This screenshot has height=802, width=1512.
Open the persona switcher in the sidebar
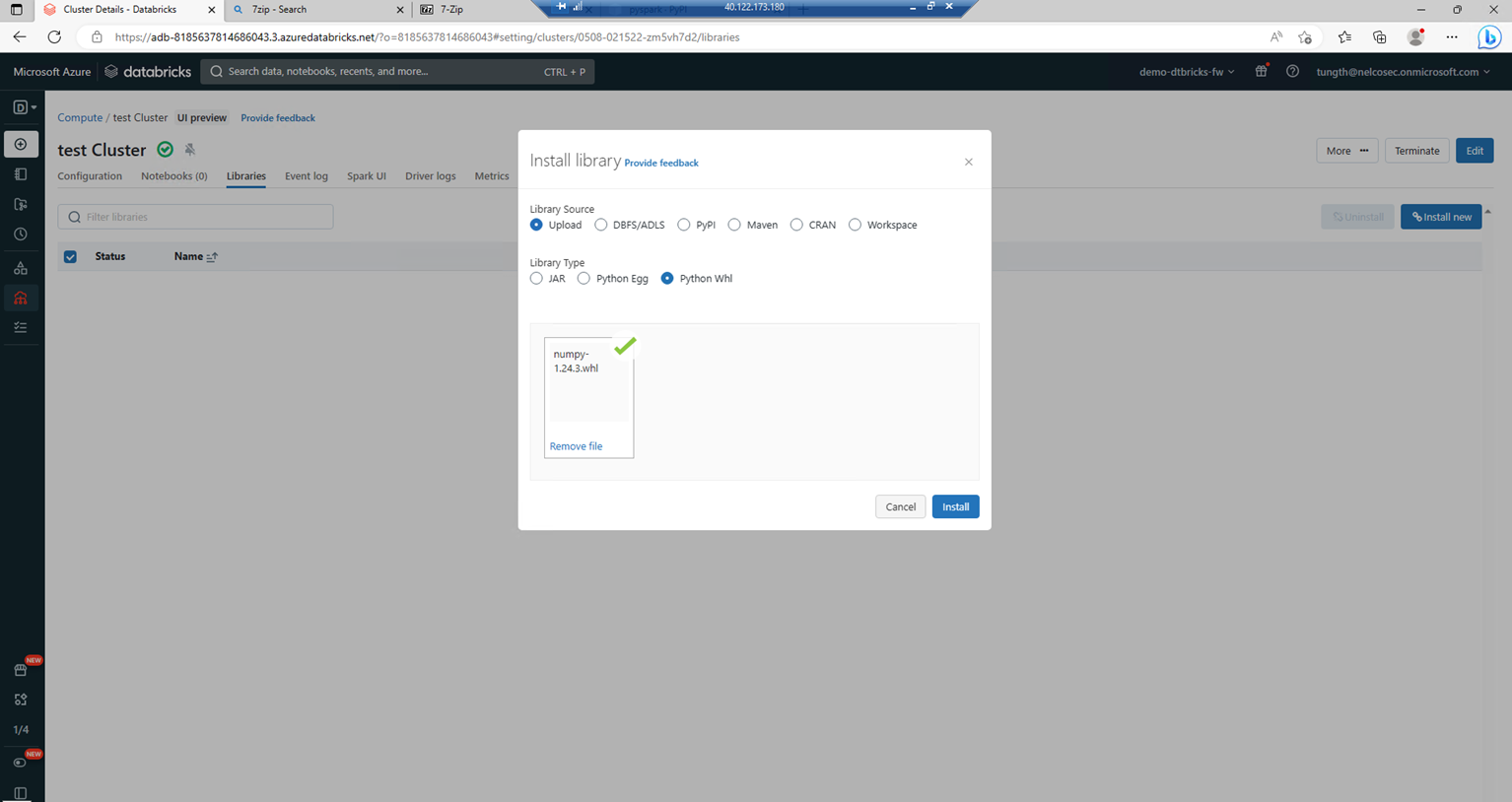click(x=25, y=107)
